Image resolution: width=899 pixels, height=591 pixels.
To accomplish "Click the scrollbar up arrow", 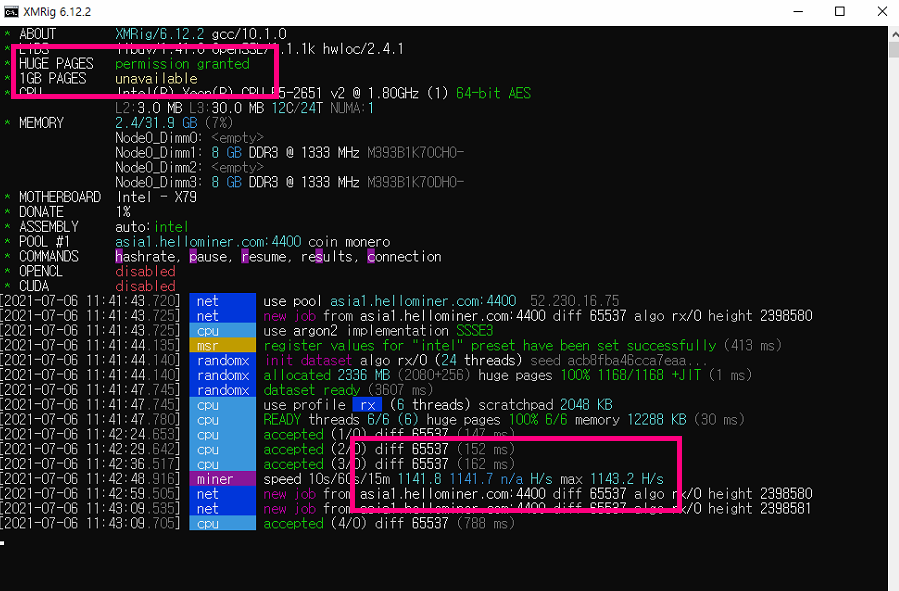I will click(894, 34).
